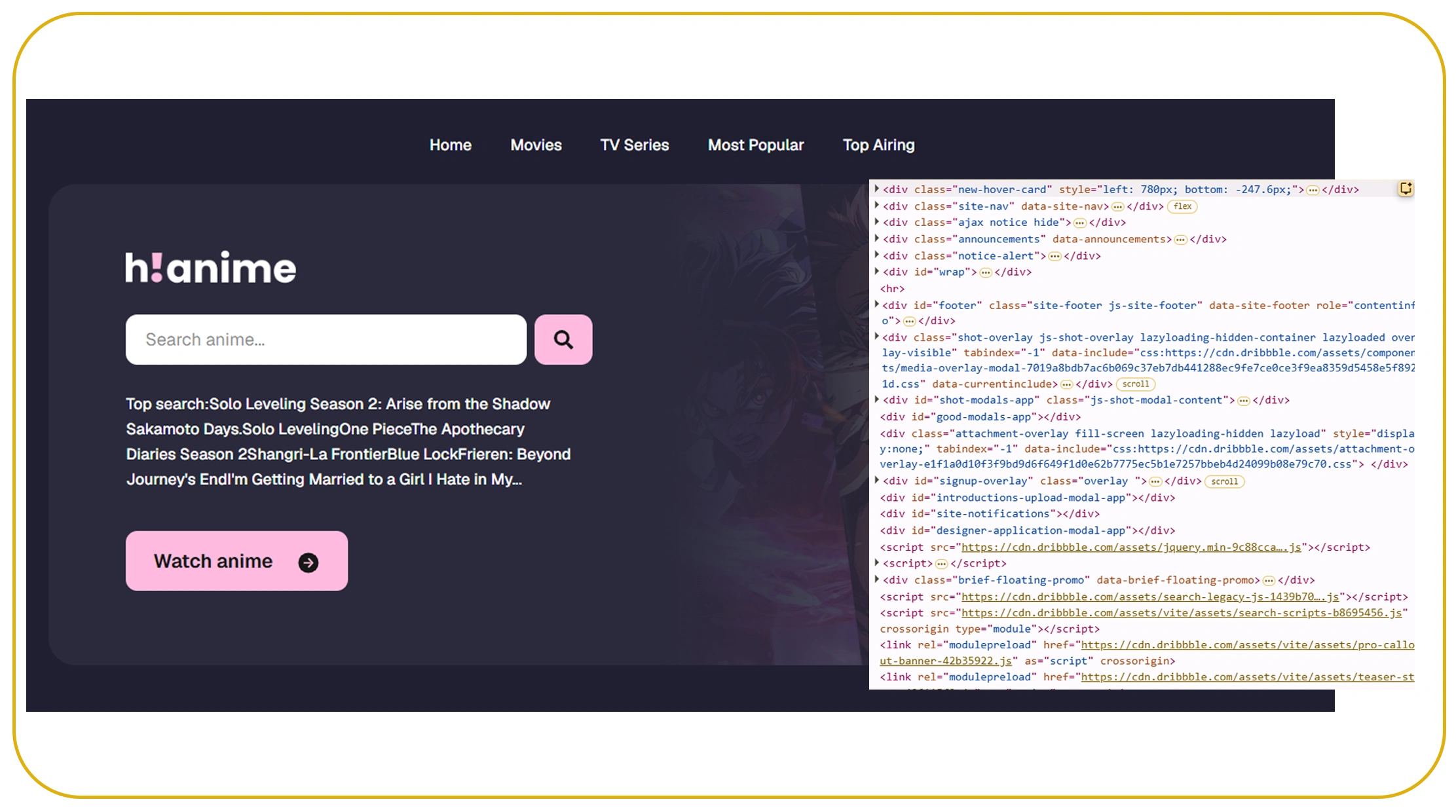Click ellipsis in the site-nav node
The width and height of the screenshot is (1456, 812).
tap(1117, 207)
